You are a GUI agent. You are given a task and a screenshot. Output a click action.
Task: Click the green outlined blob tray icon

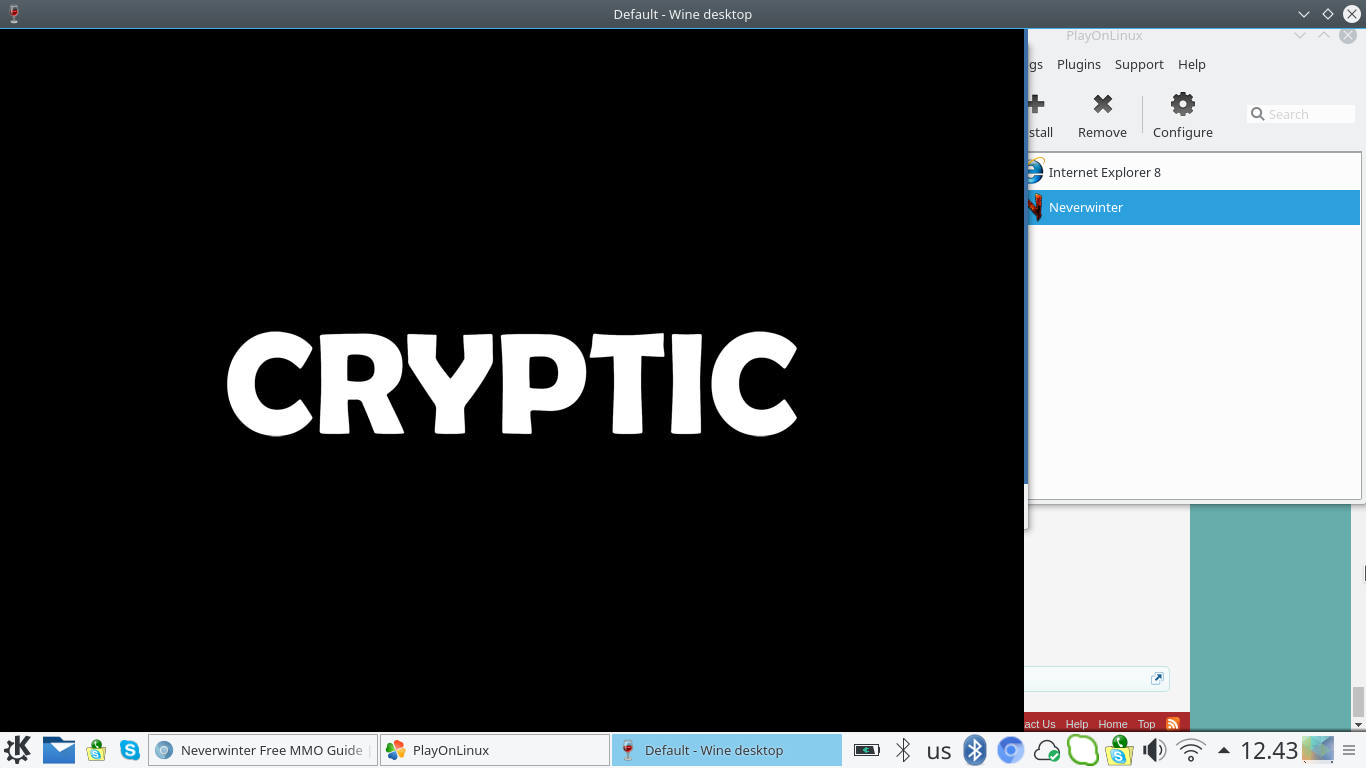1083,750
